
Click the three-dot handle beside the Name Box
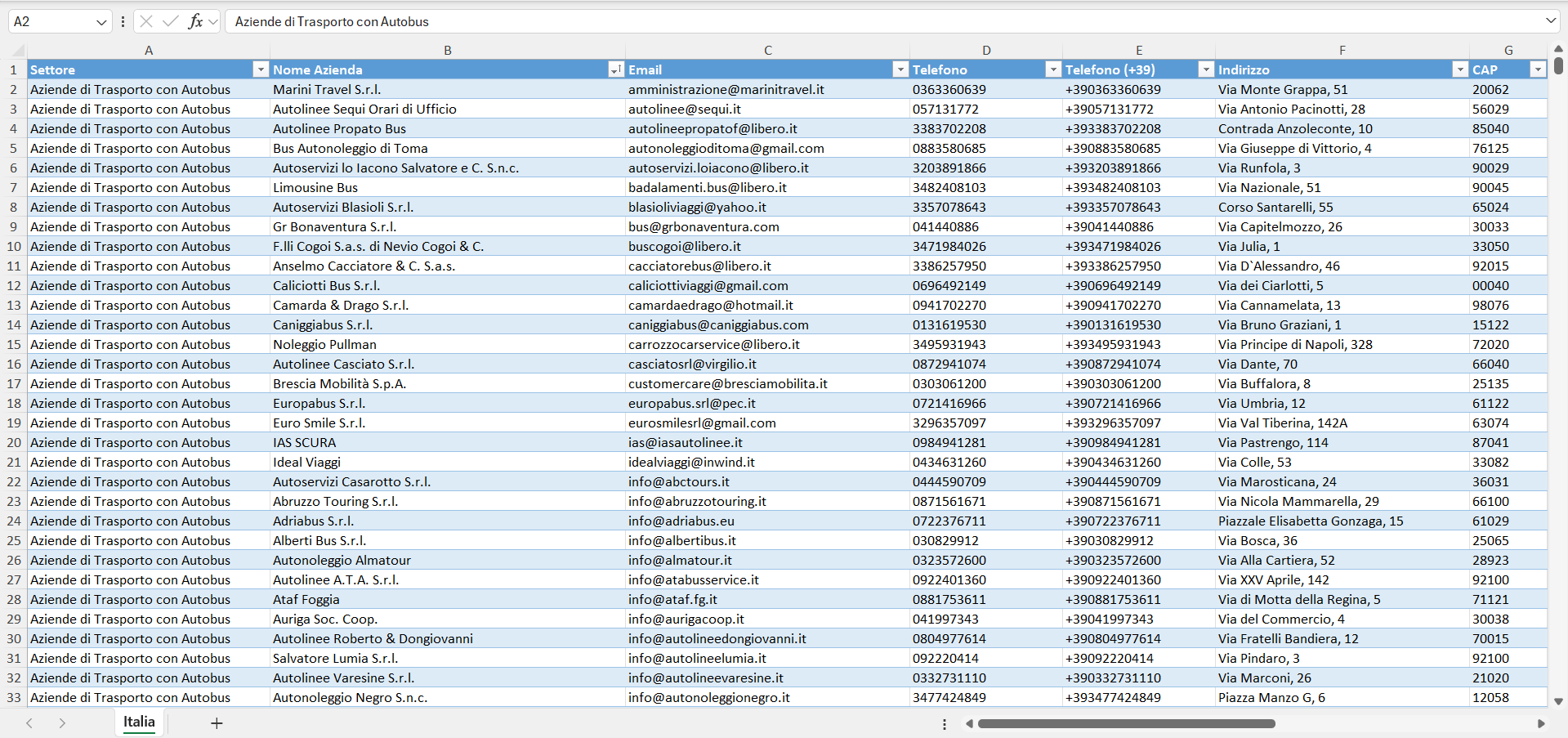(123, 21)
